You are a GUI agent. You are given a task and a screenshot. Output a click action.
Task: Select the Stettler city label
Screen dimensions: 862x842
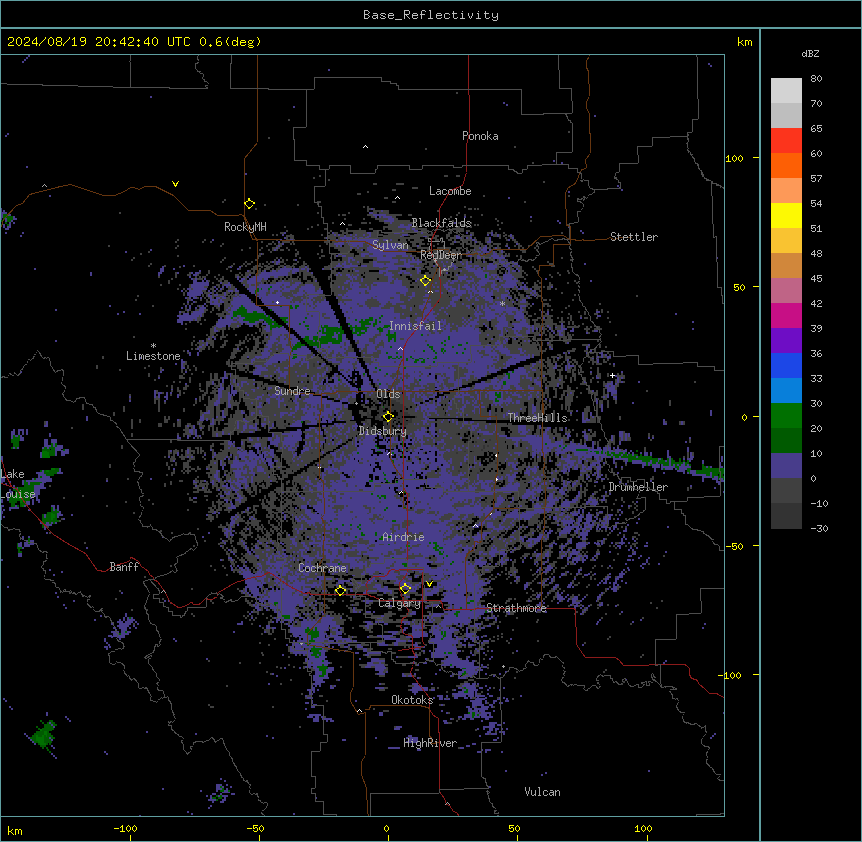(634, 237)
